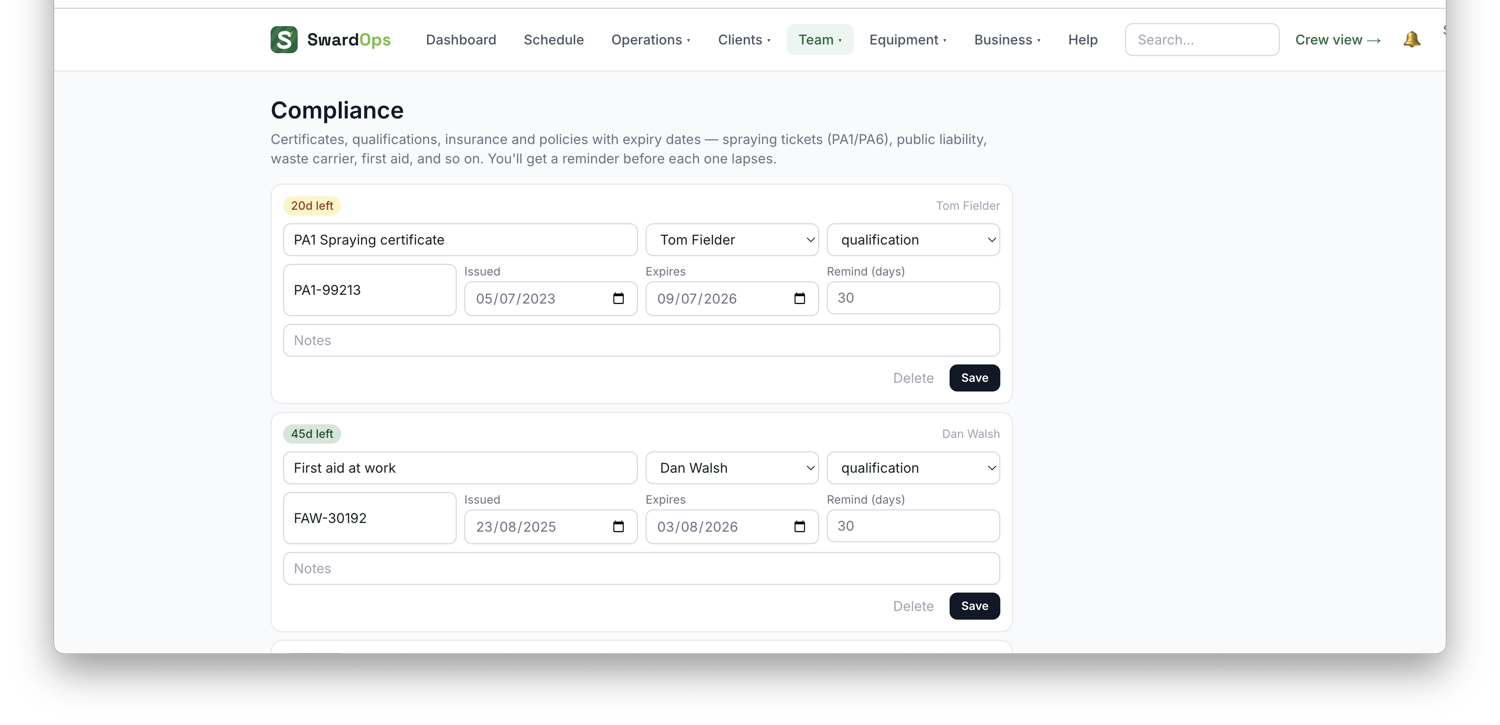
Task: Open the Schedule page
Action: 554,40
